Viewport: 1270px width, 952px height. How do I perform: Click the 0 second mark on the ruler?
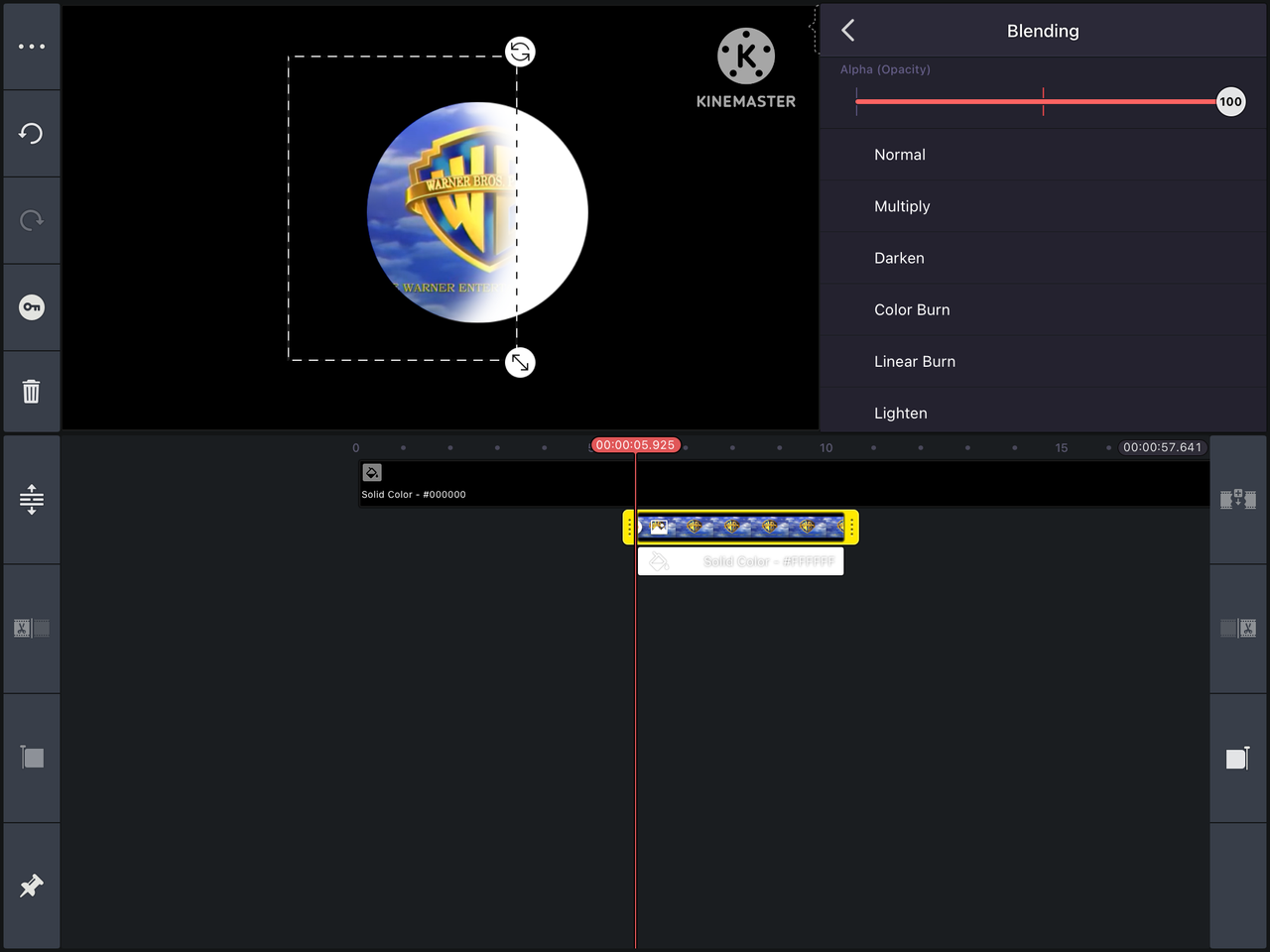click(x=356, y=448)
